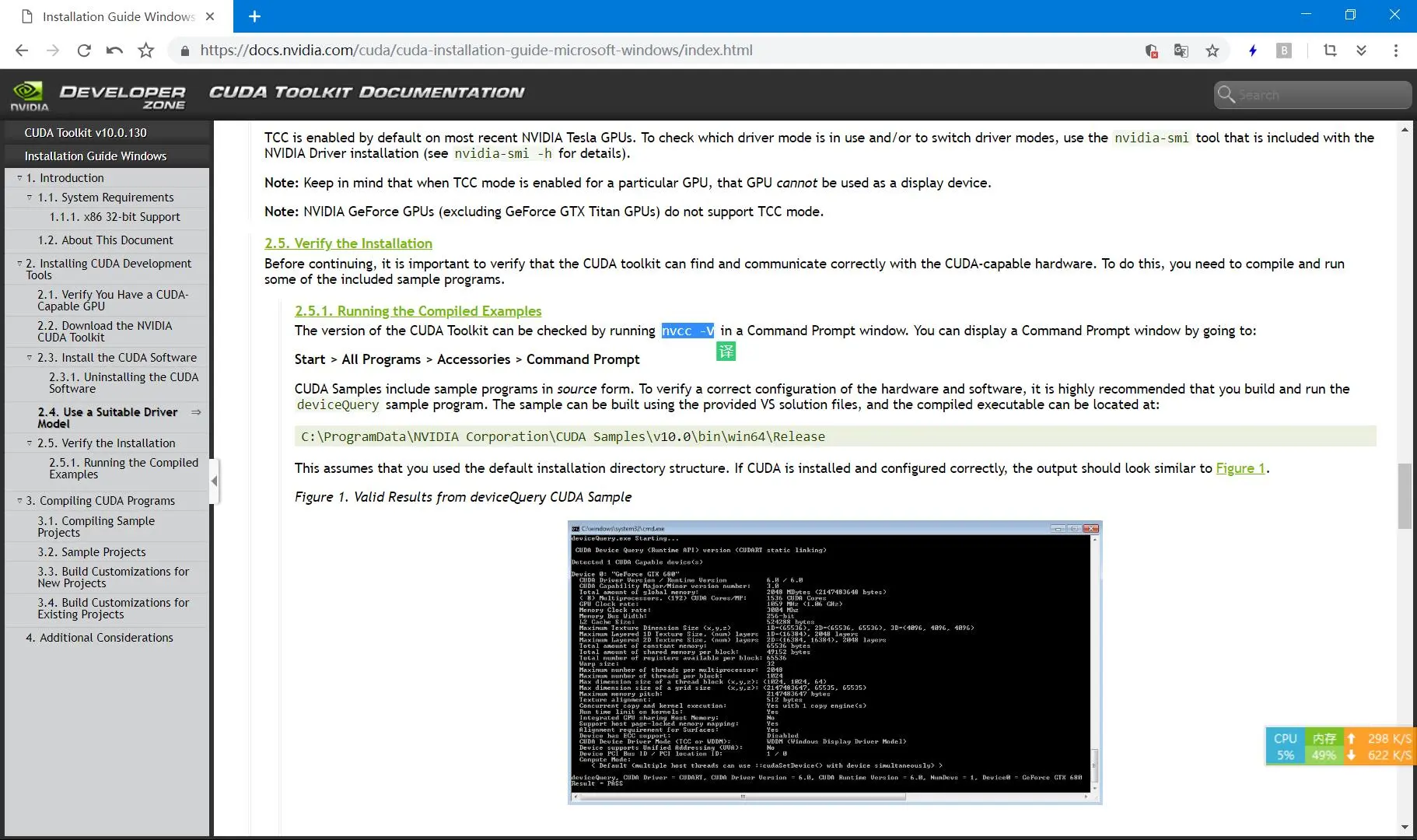Open 3.1. Compiling Sample Projects
This screenshot has width=1417, height=840.
pyautogui.click(x=96, y=527)
